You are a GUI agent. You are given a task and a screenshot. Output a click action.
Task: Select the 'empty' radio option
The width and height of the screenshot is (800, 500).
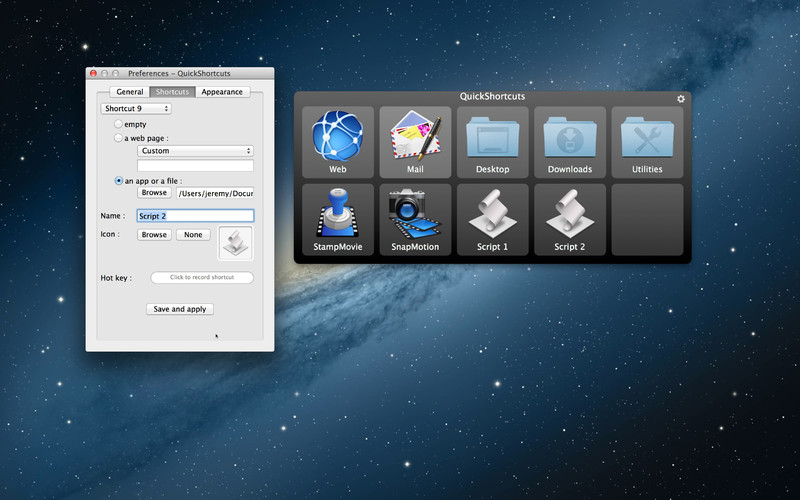coord(118,124)
